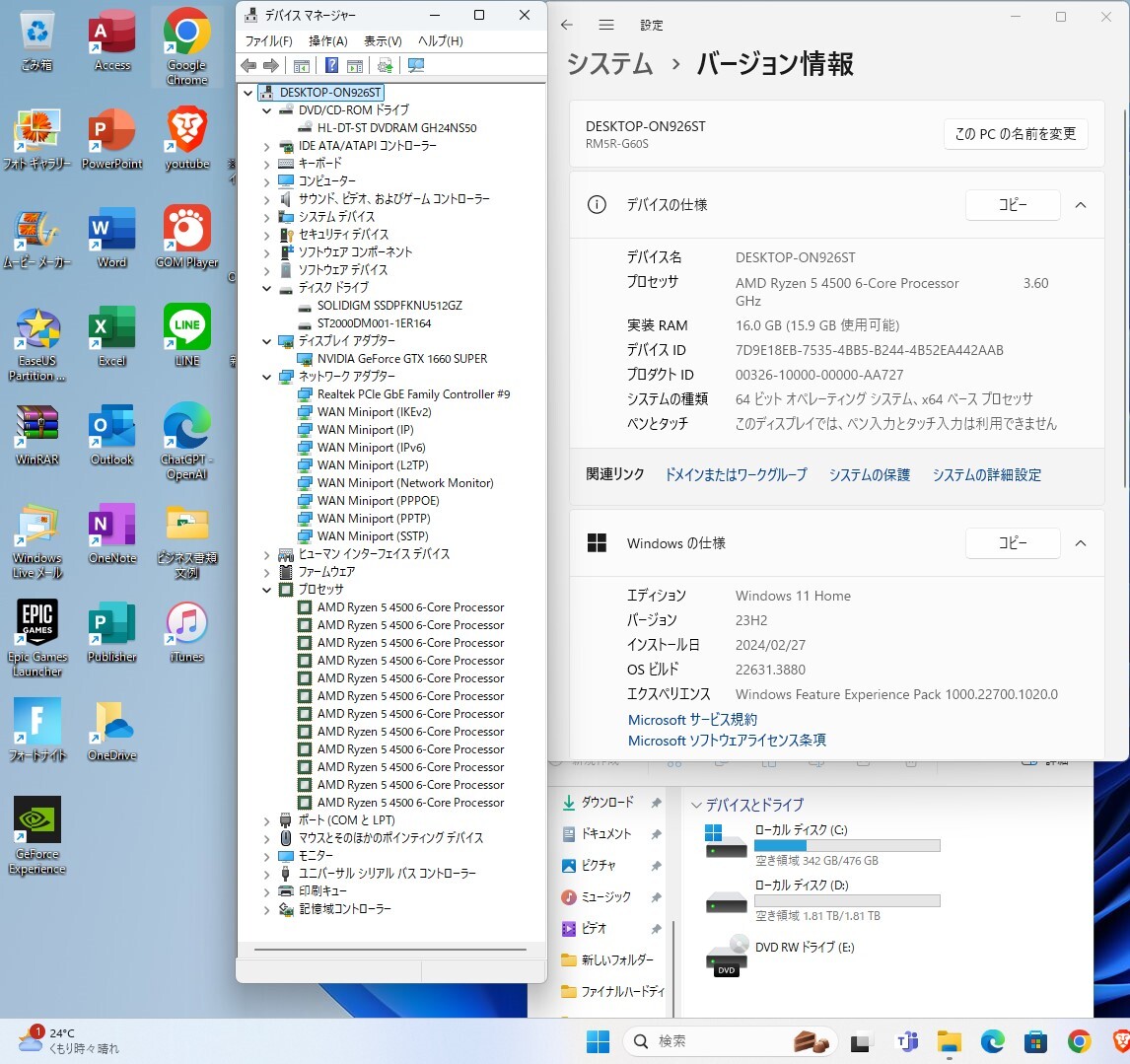Viewport: 1130px width, 1064px height.
Task: Open the 表示(V) menu in Device Manager
Action: pos(383,41)
